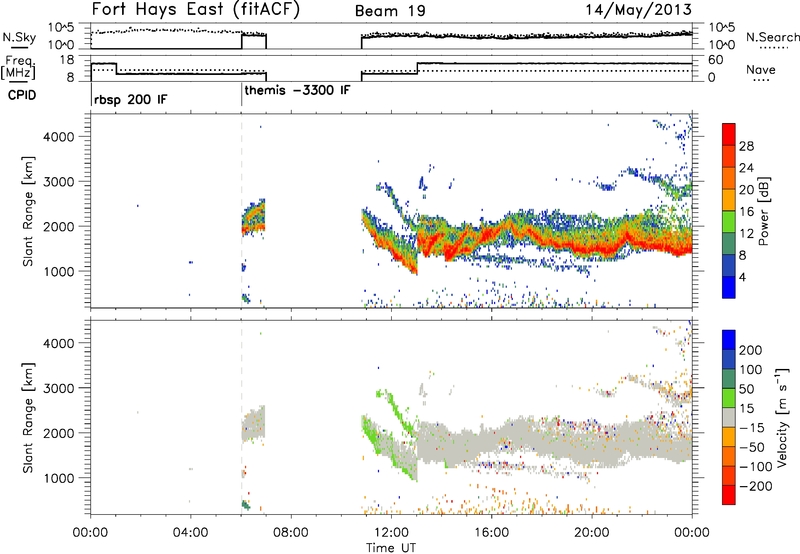Image resolution: width=800 pixels, height=554 pixels.
Task: Pick the bright blue top velocity swatch
Action: [x=729, y=340]
